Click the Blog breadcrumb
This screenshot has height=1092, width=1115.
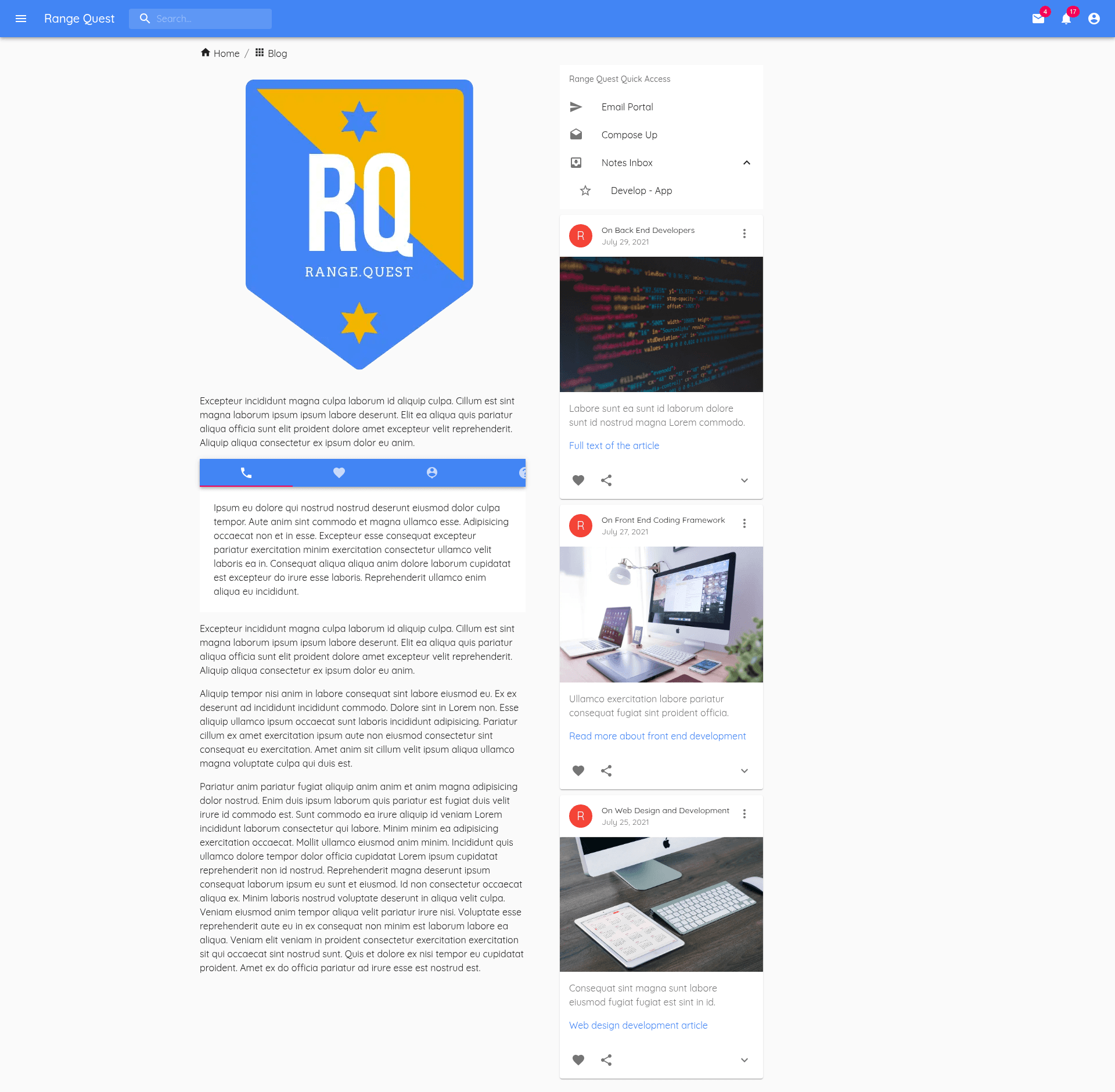tap(277, 53)
